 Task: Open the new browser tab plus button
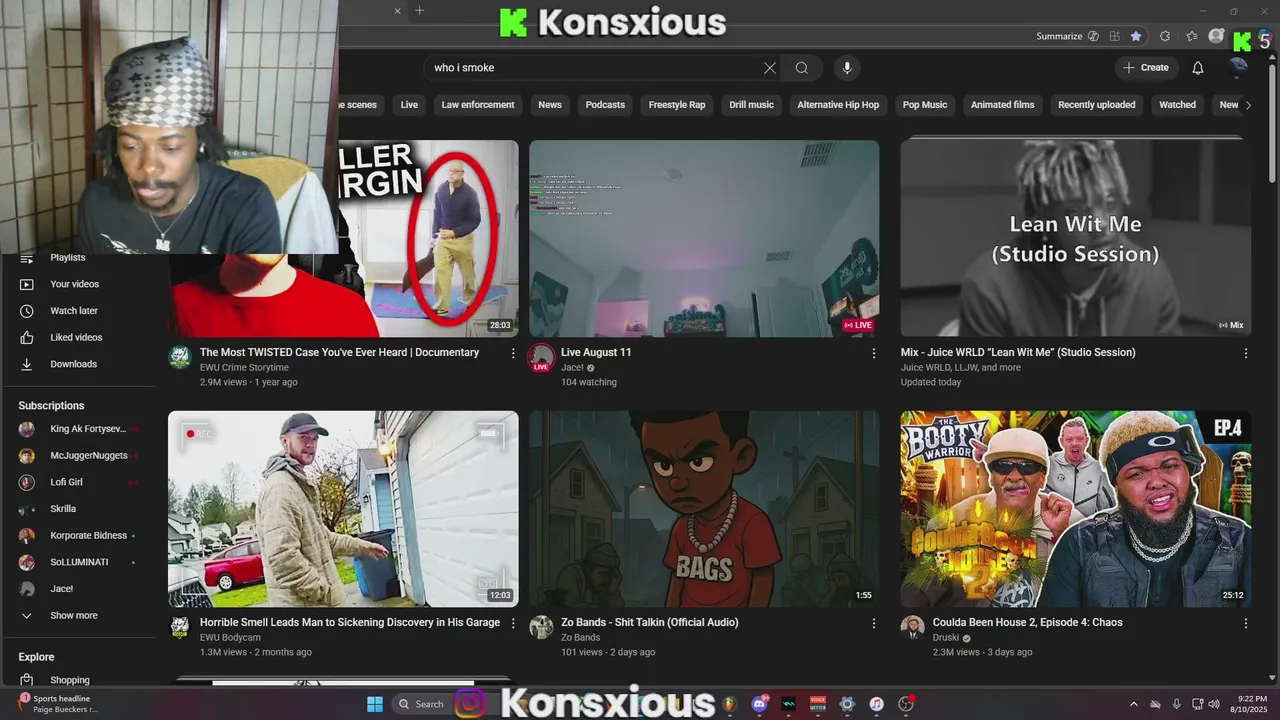(x=420, y=11)
